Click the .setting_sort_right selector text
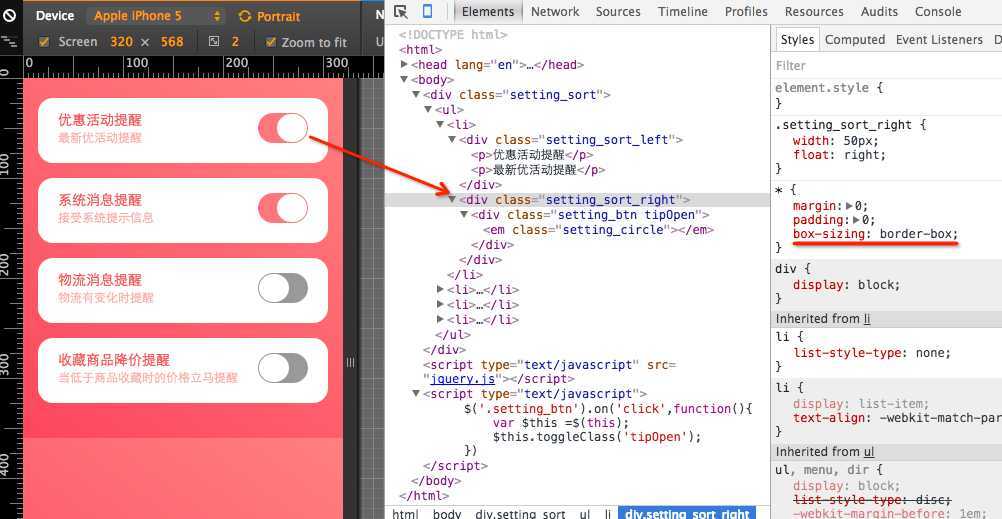The width and height of the screenshot is (1002, 519). pos(846,125)
